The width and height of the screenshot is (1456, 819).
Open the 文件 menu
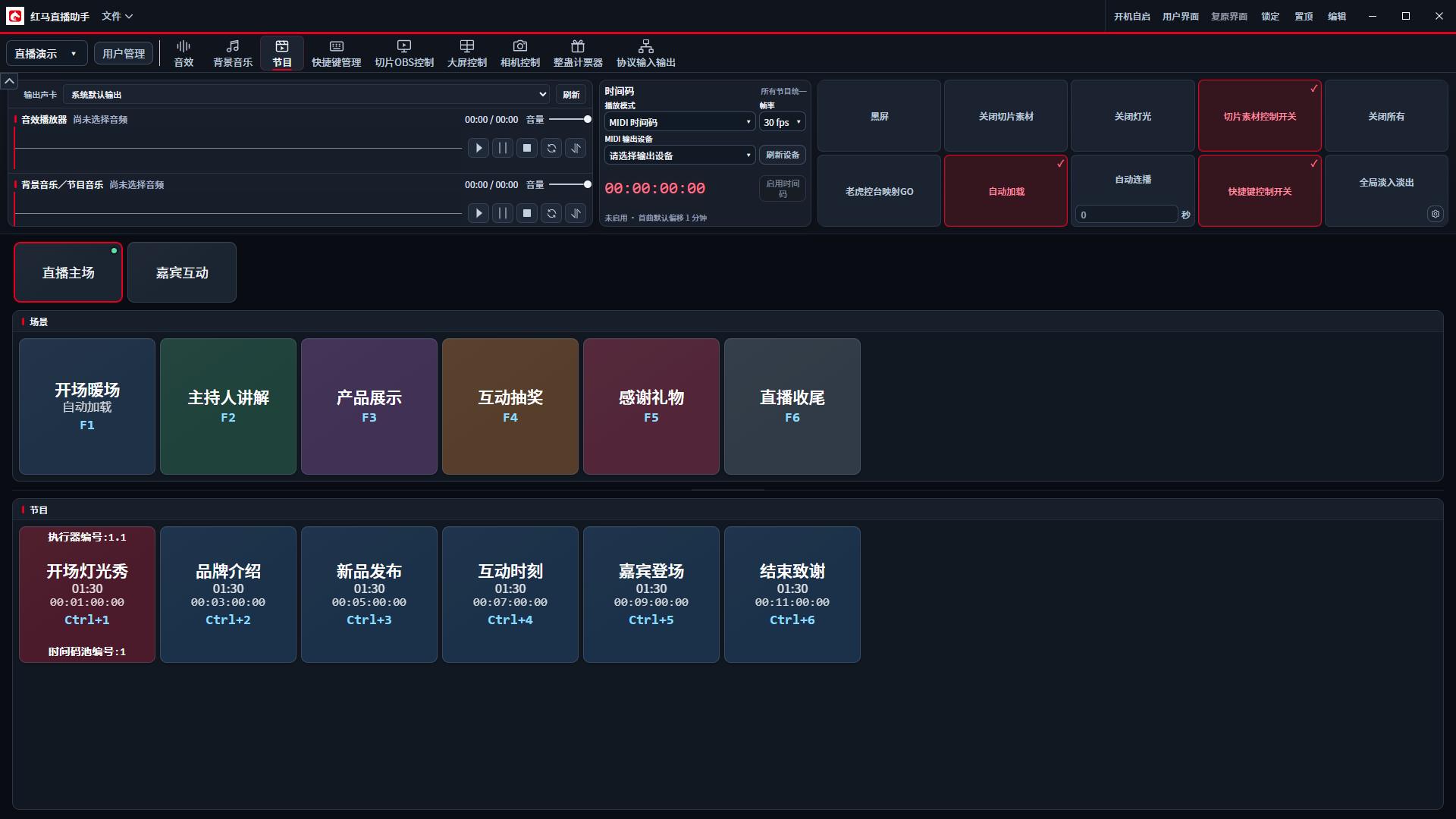click(117, 16)
